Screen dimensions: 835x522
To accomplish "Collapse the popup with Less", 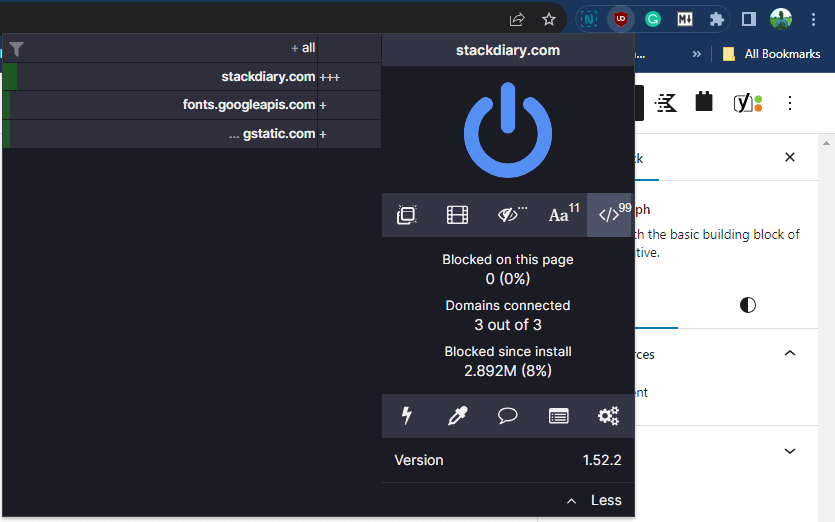I will point(594,500).
